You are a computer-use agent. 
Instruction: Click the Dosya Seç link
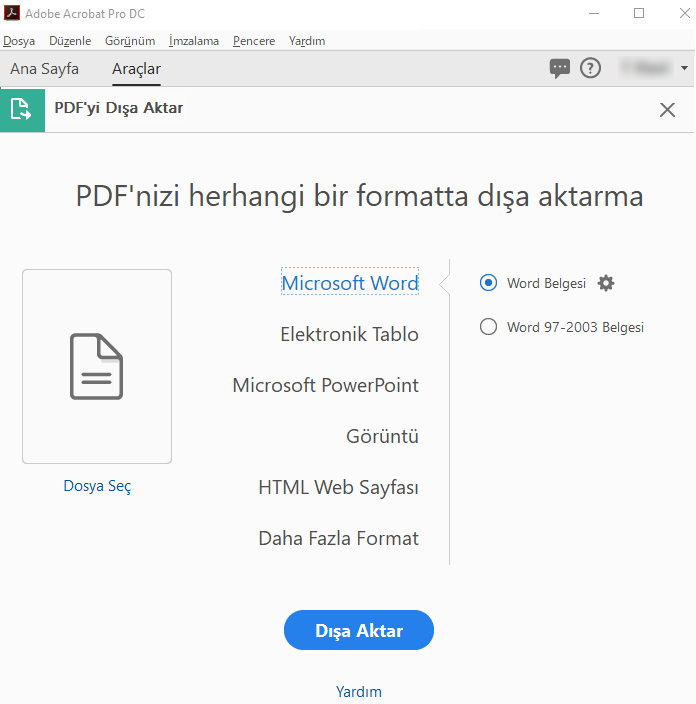[x=97, y=487]
